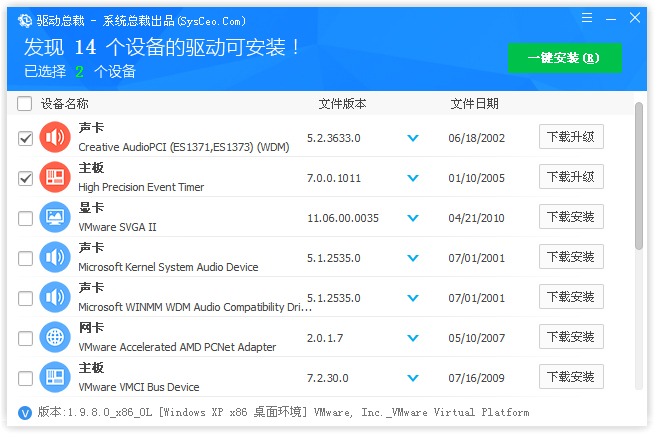Click 下载升级 for High Precision Event Timer
656x434 pixels.
click(x=571, y=177)
